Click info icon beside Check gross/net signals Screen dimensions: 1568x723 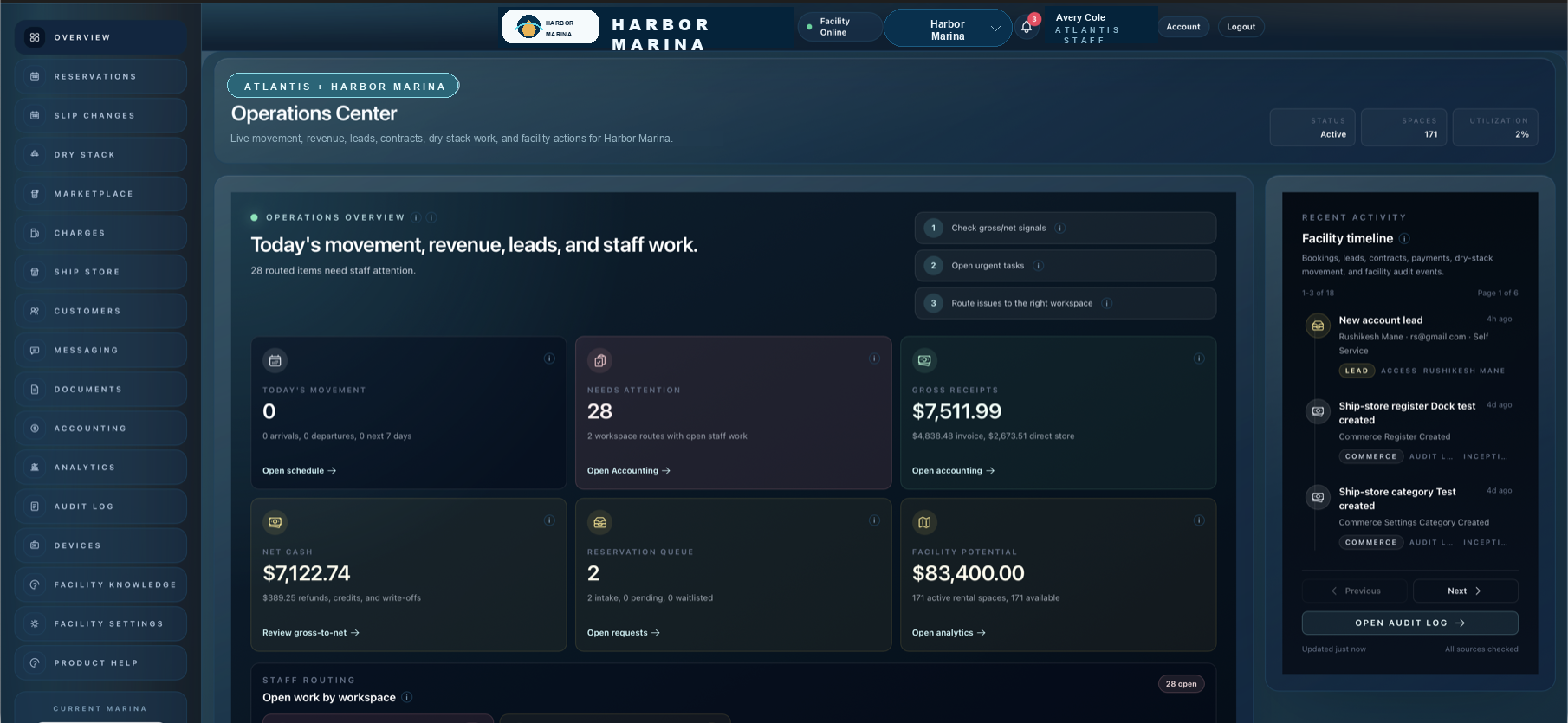tap(1060, 229)
